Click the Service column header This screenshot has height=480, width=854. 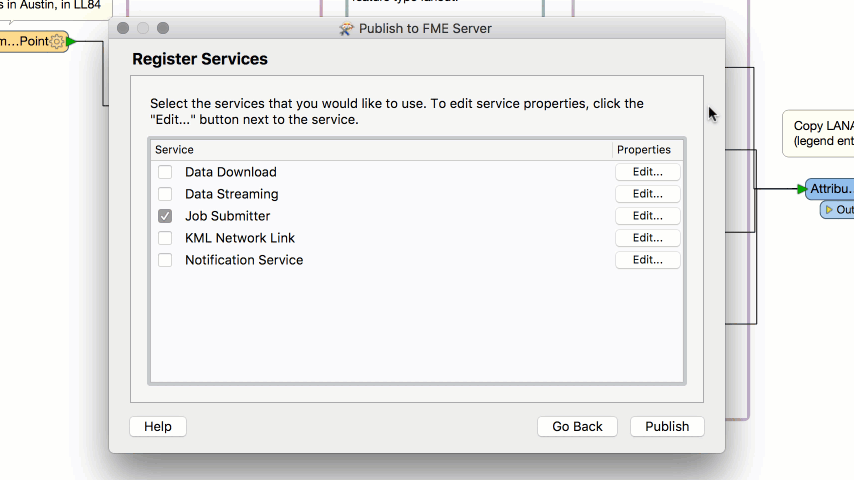pos(381,150)
